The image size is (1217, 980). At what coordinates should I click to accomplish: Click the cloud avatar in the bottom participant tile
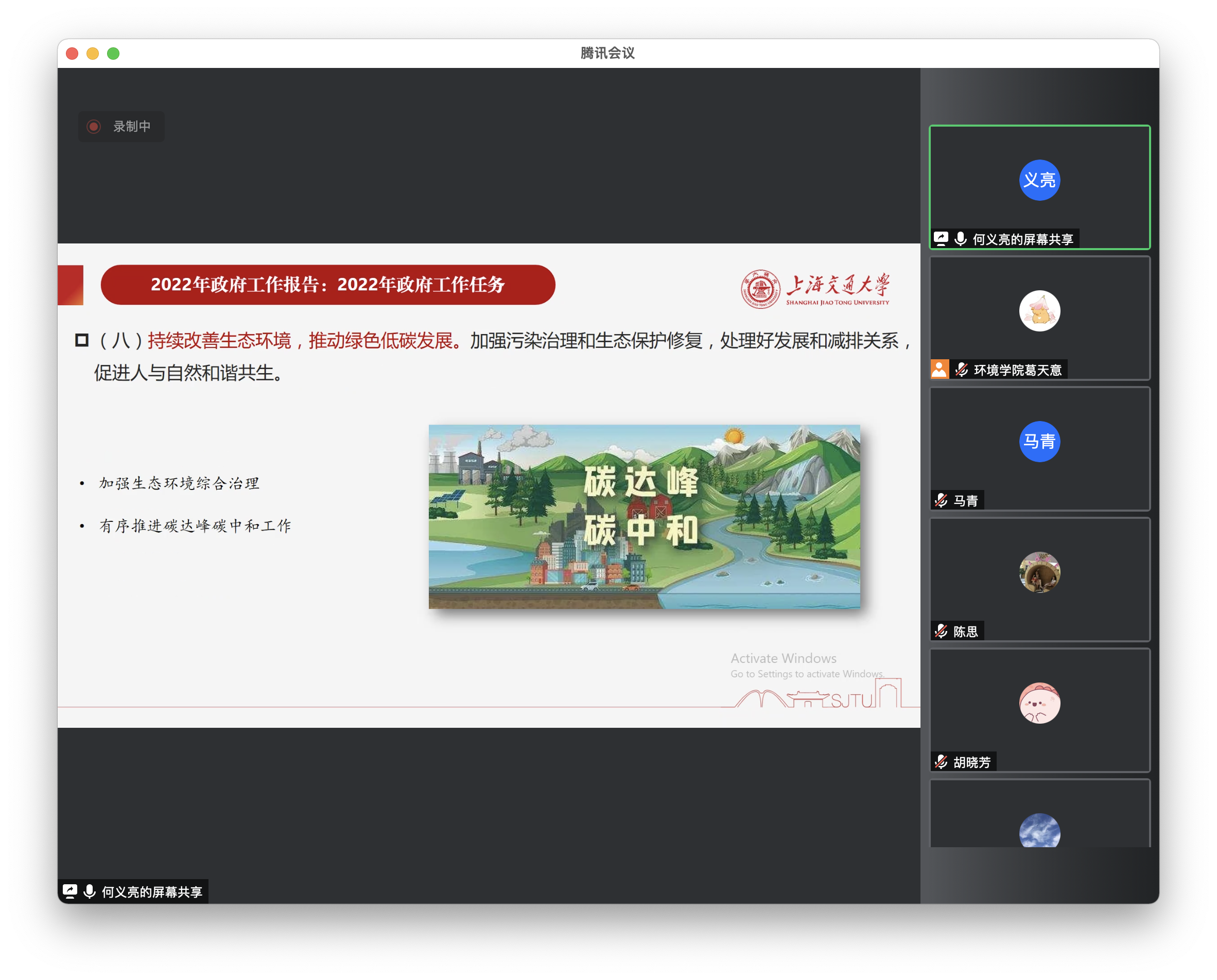(x=1039, y=833)
